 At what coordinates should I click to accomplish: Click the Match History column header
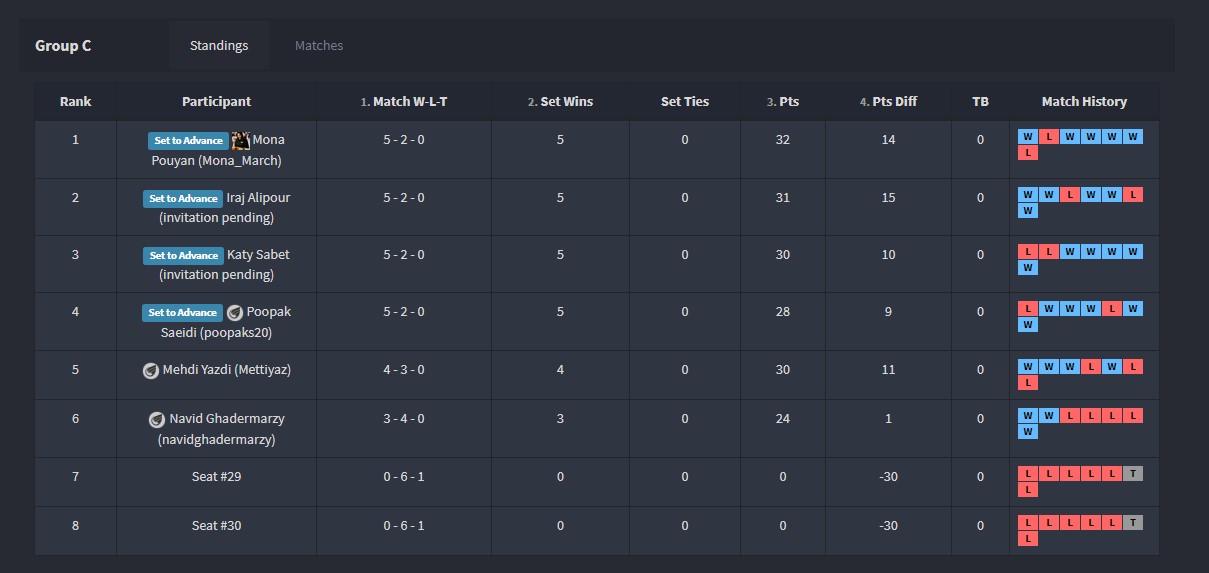pos(1084,102)
